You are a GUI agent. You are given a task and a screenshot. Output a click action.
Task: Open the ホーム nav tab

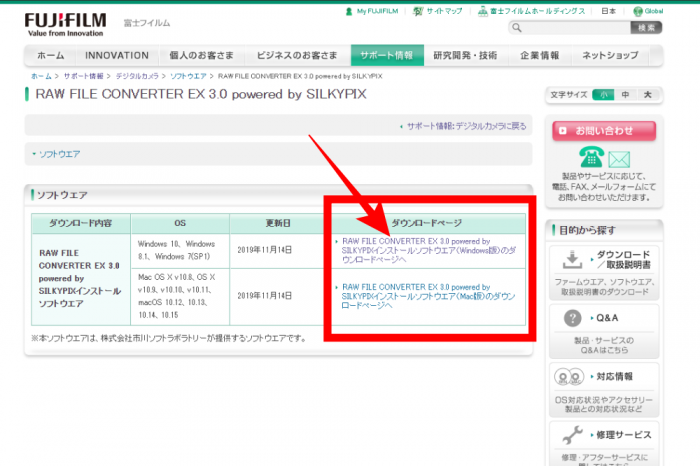[50, 55]
